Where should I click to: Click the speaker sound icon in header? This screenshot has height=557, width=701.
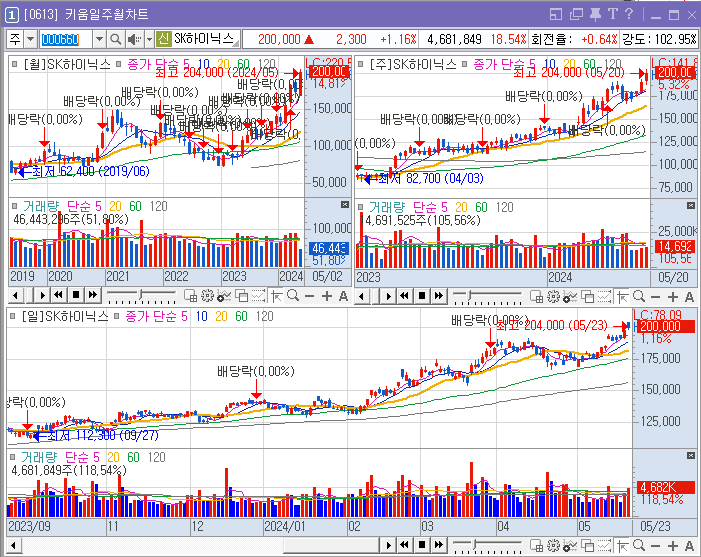134,39
